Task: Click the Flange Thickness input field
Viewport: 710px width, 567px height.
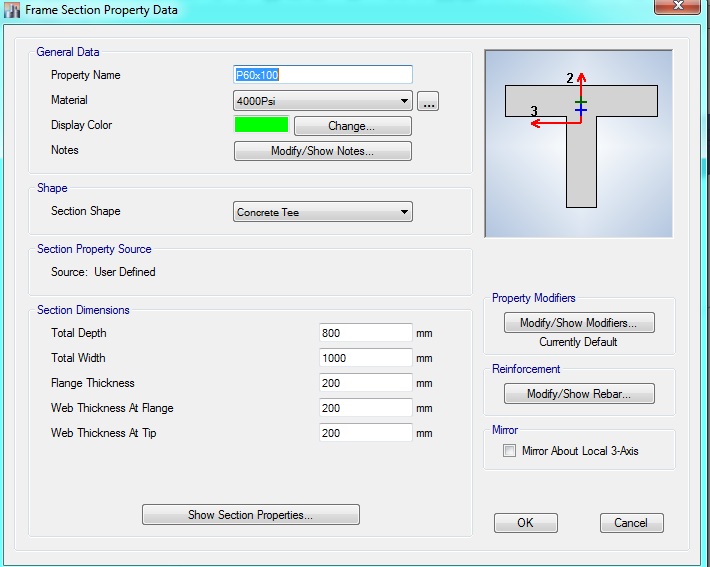Action: coord(366,383)
